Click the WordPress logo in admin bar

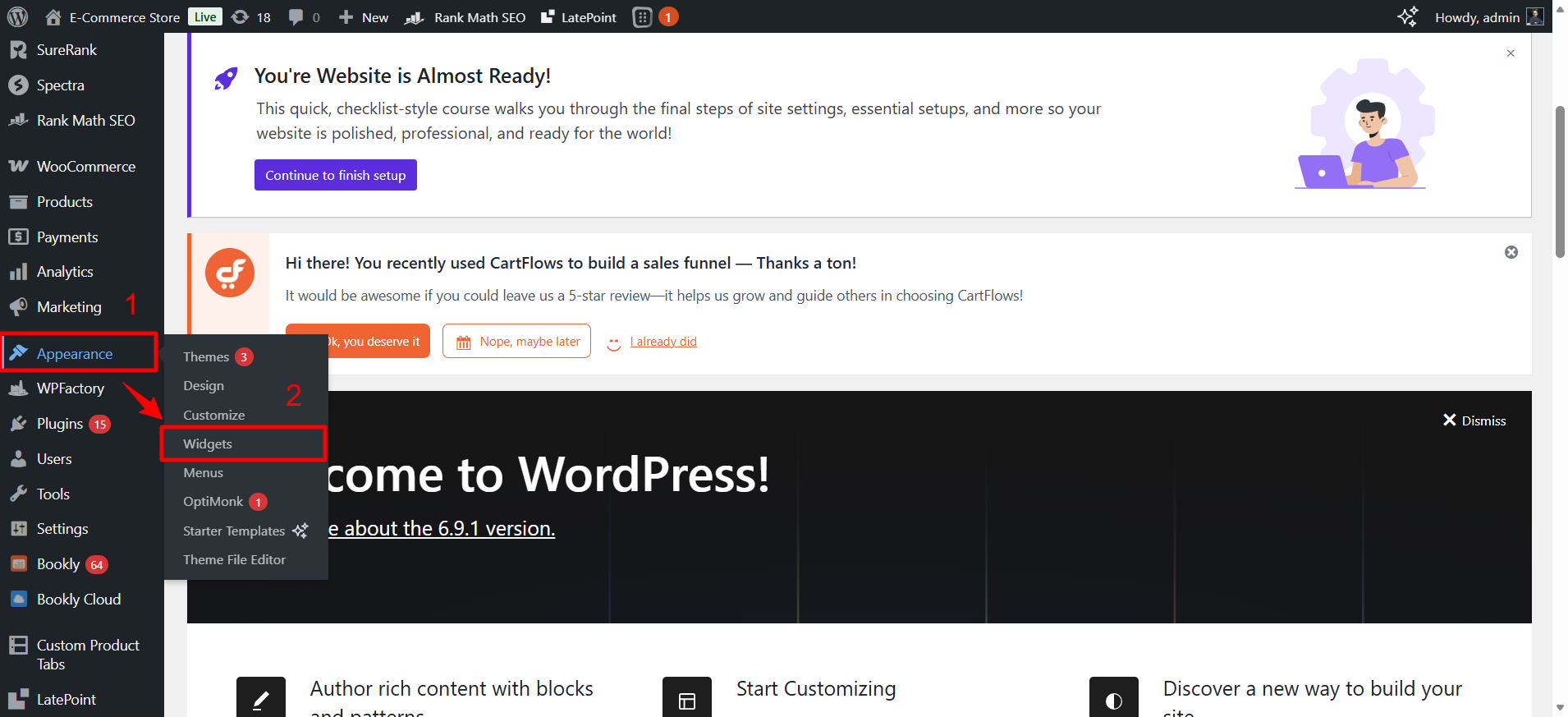coord(17,16)
